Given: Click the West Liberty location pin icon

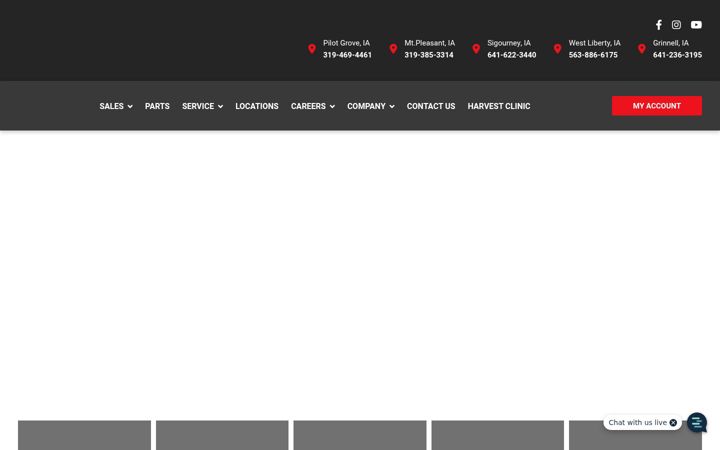Looking at the screenshot, I should [557, 49].
